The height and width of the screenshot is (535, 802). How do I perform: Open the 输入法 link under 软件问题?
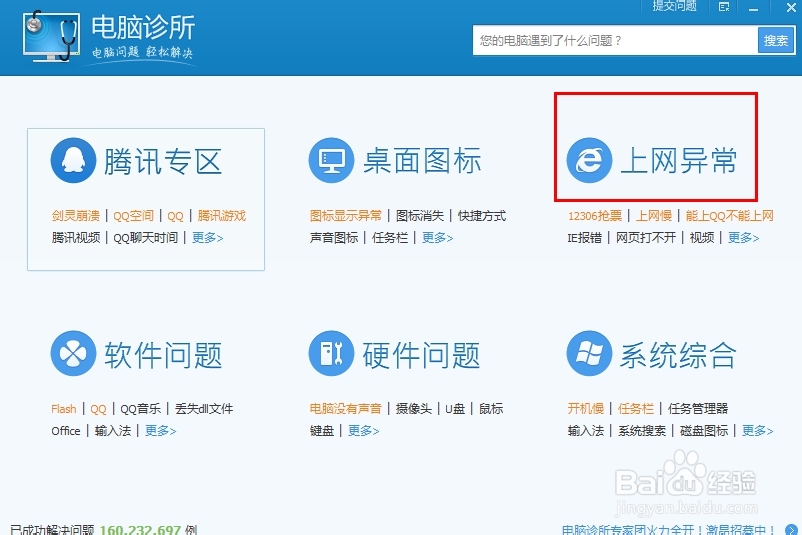[113, 431]
